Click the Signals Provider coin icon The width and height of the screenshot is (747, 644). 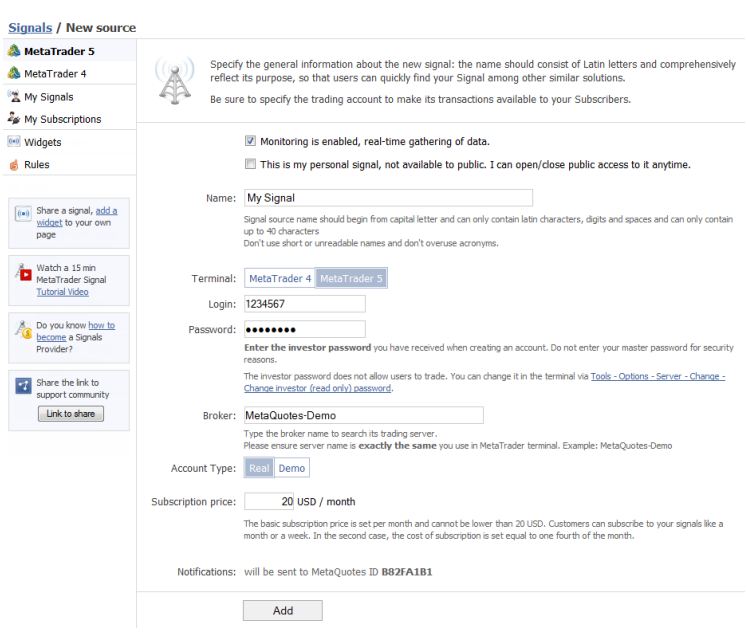23,330
